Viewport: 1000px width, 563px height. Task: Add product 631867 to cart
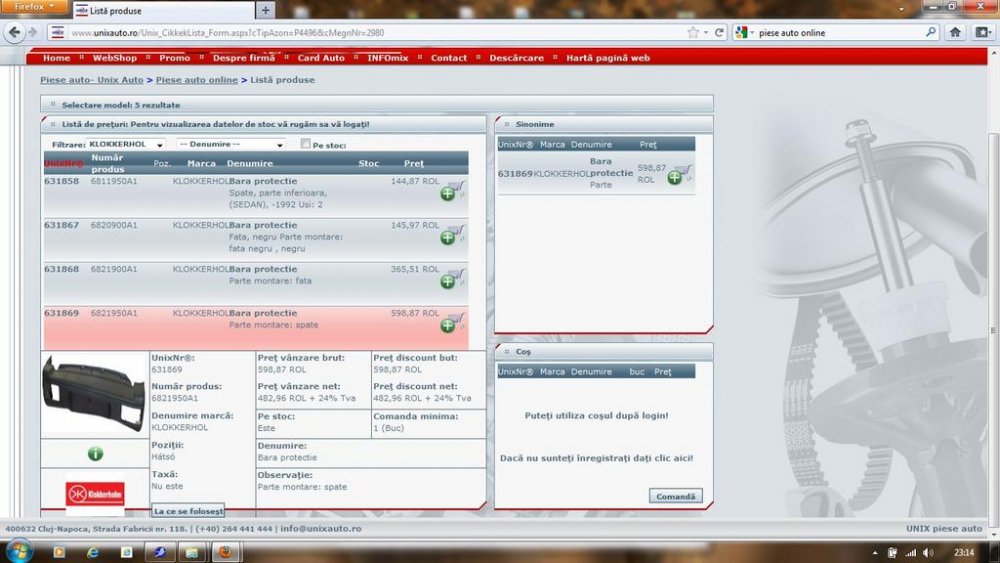click(x=452, y=235)
